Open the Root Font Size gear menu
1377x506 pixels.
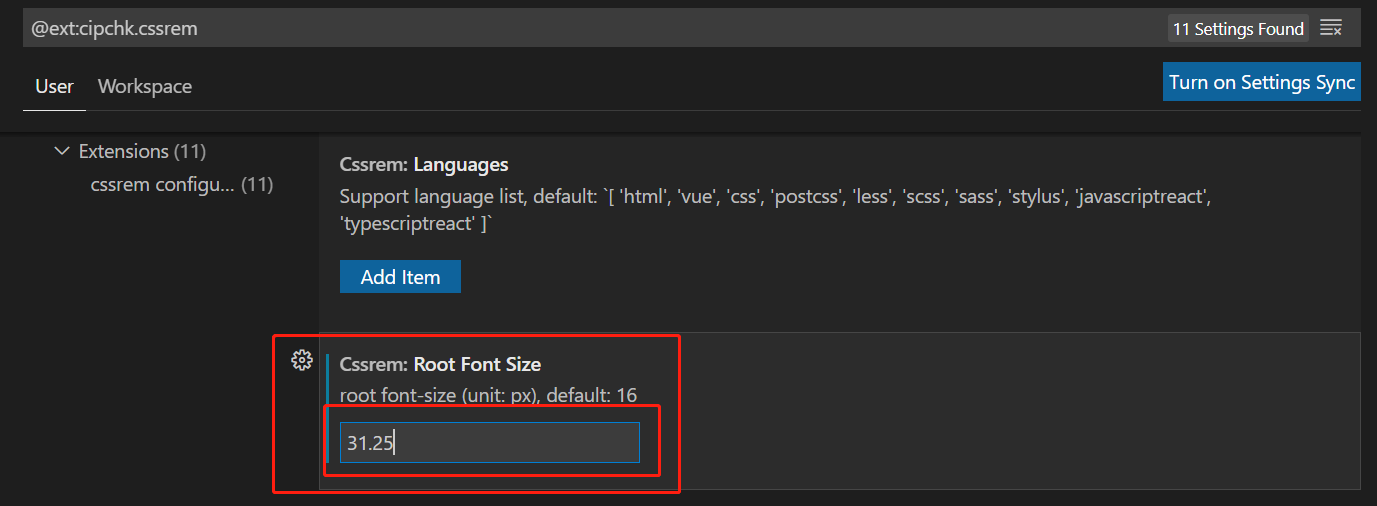pyautogui.click(x=301, y=361)
